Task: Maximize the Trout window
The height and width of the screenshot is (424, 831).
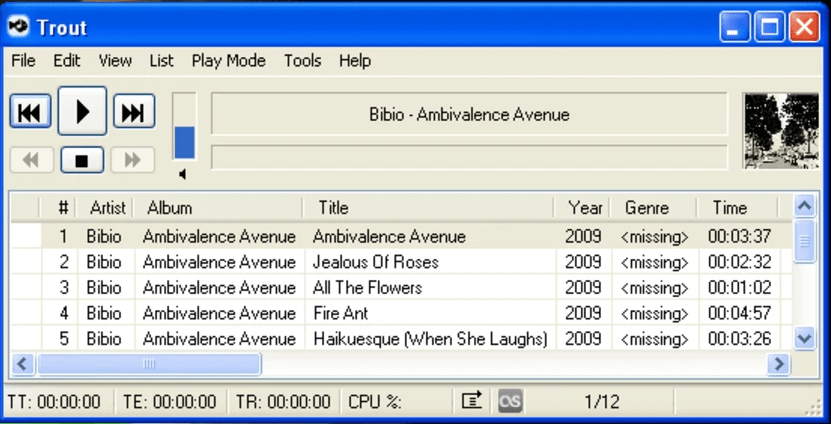Action: tap(770, 26)
